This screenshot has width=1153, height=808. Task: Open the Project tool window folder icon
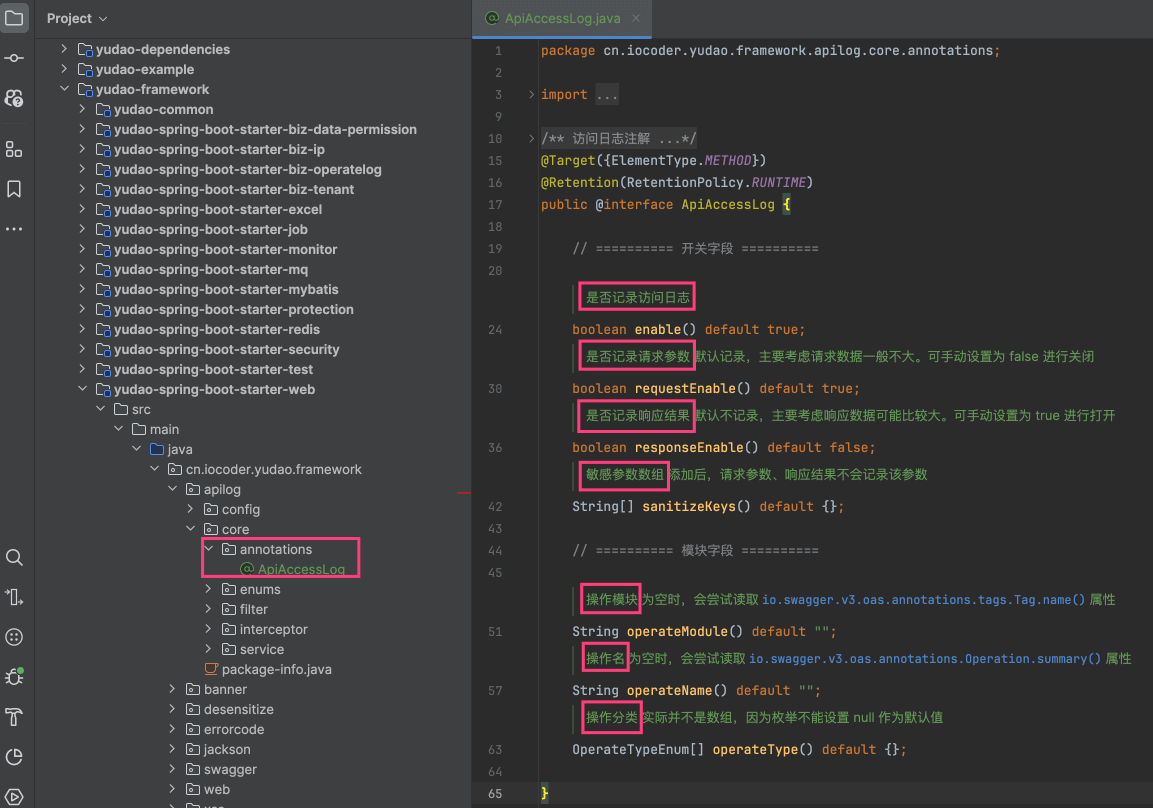(14, 18)
